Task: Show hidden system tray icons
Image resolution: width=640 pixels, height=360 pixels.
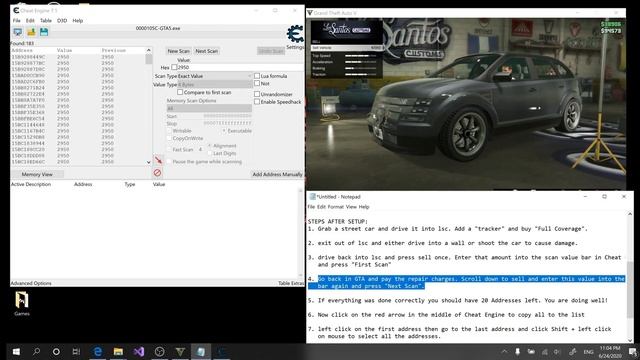Action: click(504, 351)
